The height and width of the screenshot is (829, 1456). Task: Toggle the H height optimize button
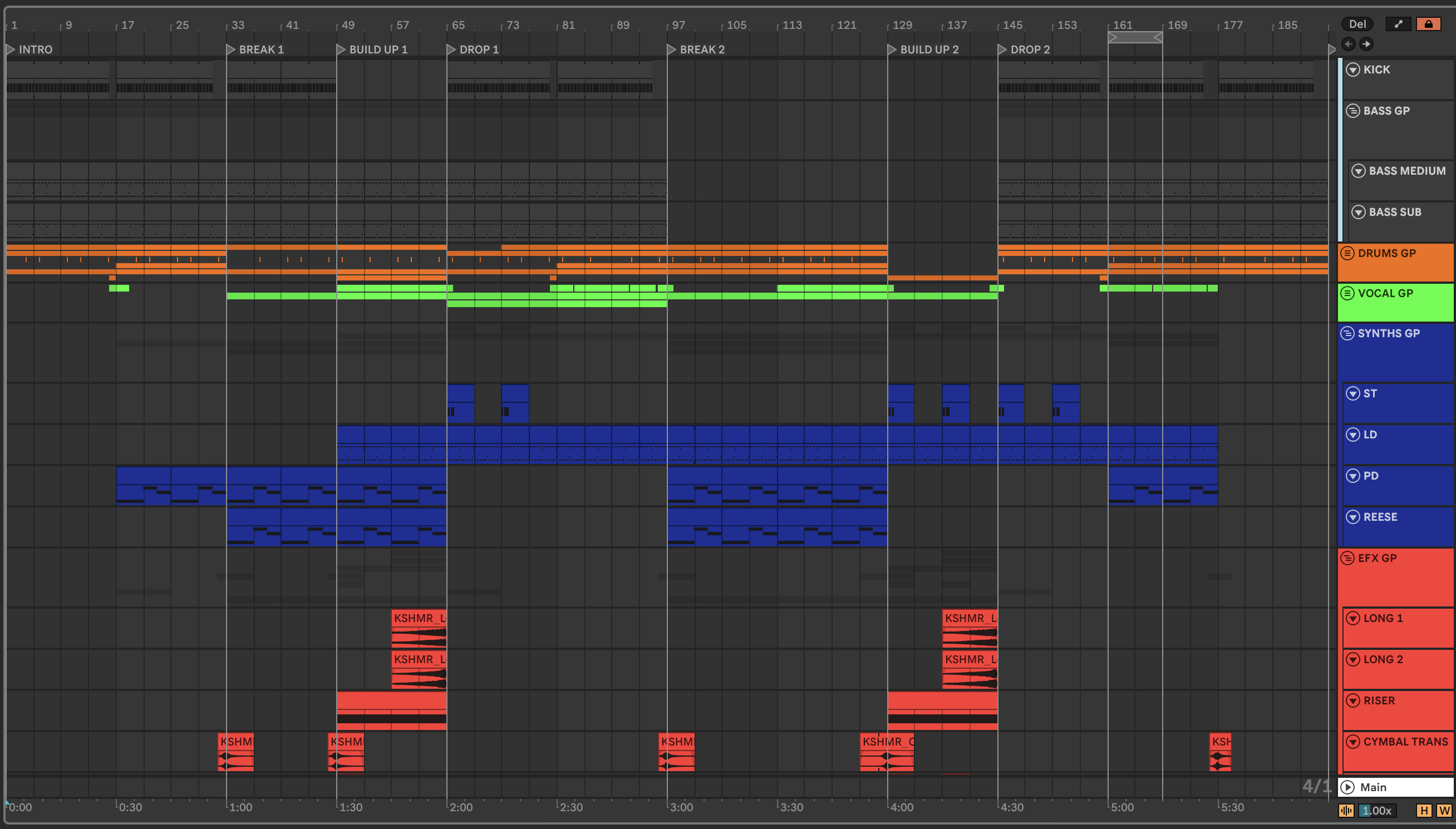click(x=1424, y=810)
